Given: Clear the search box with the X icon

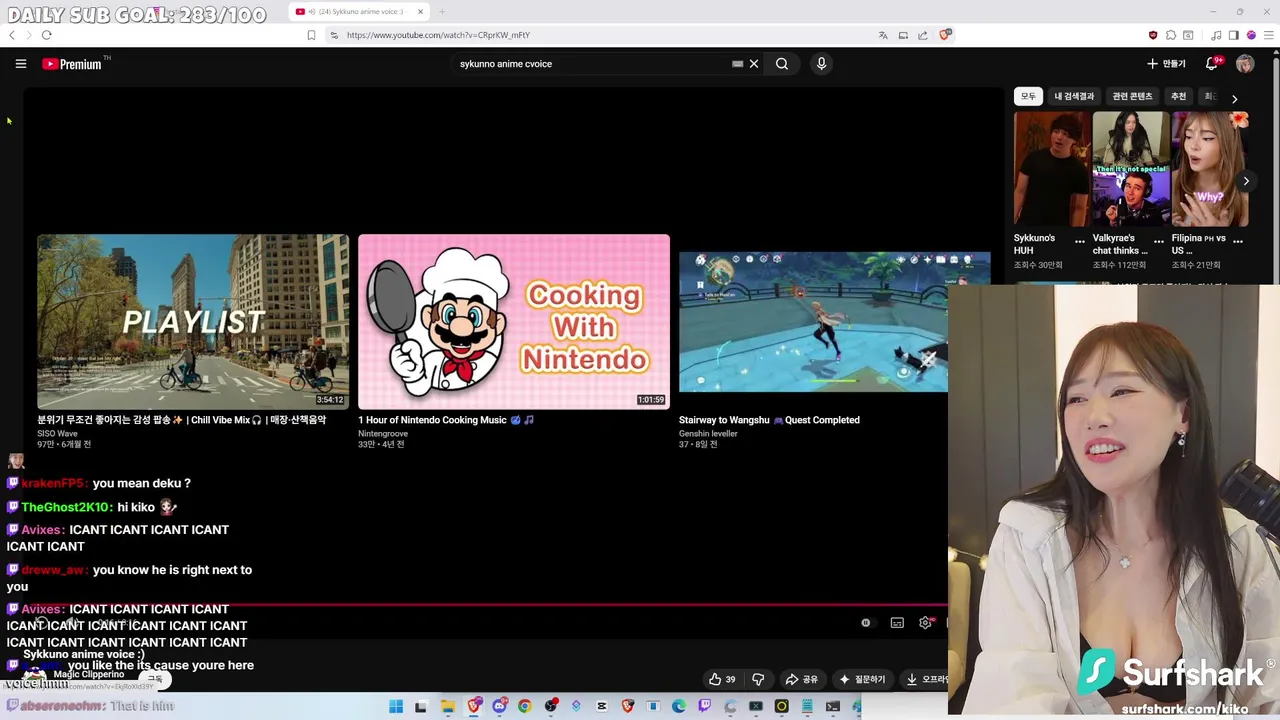Looking at the screenshot, I should click(754, 64).
